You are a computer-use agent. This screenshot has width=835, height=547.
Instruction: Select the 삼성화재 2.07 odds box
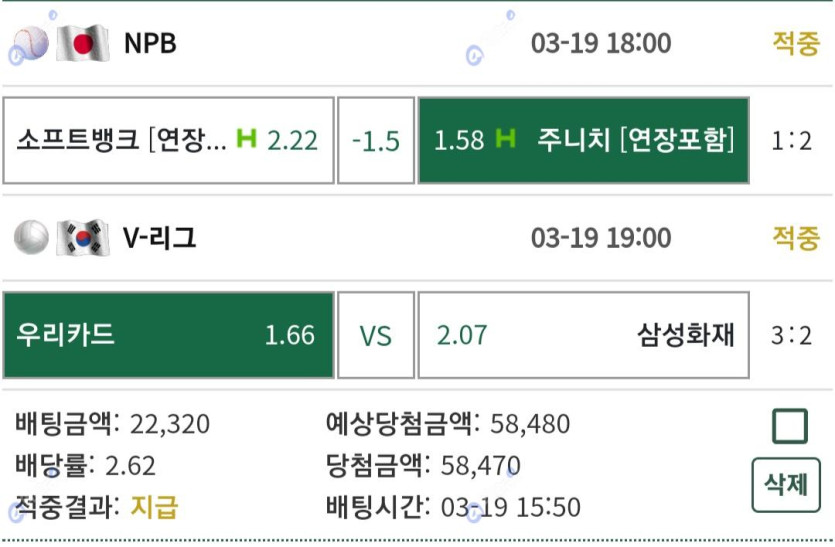tap(582, 335)
